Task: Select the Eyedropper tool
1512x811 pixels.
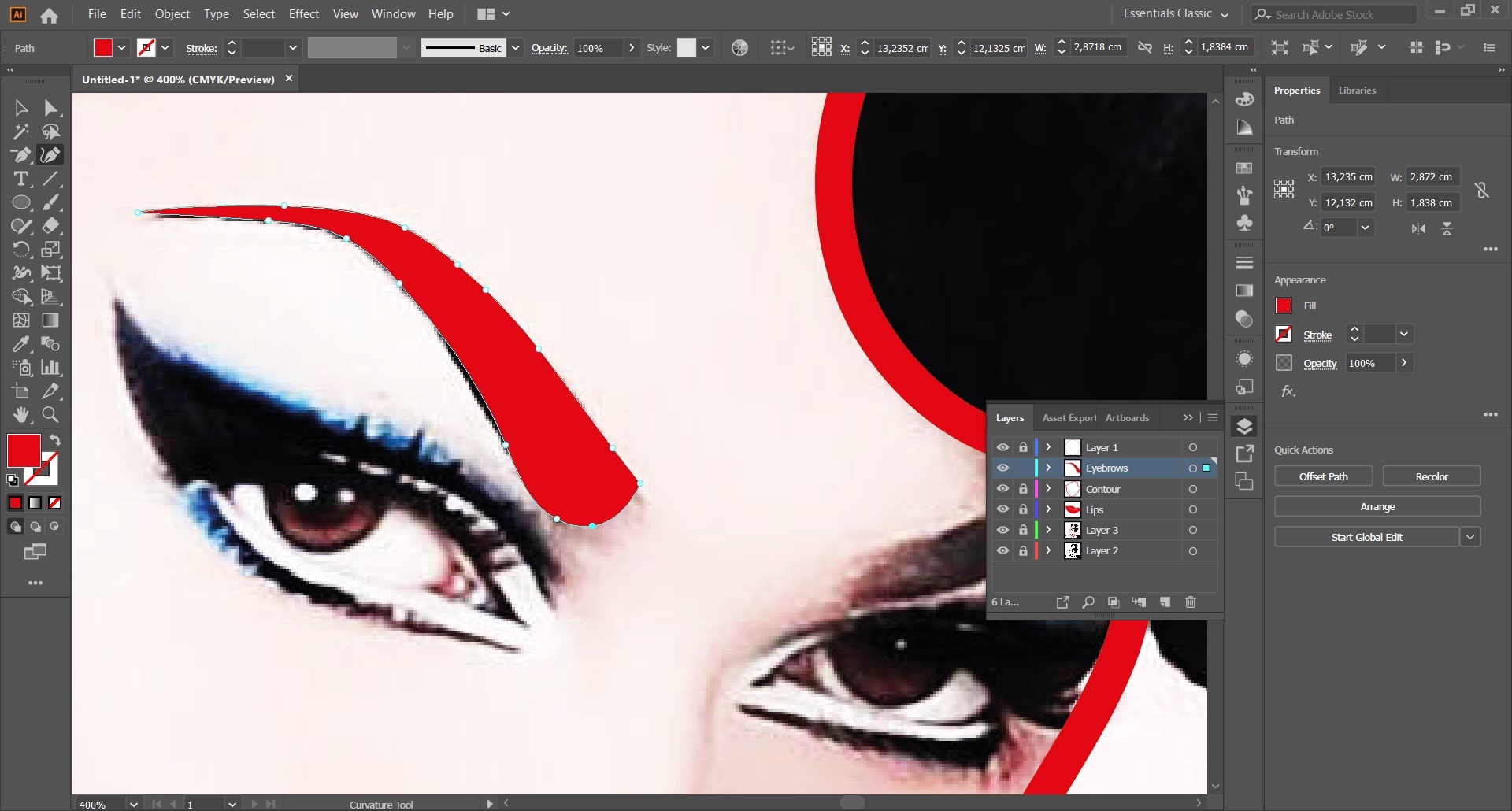Action: pos(21,344)
